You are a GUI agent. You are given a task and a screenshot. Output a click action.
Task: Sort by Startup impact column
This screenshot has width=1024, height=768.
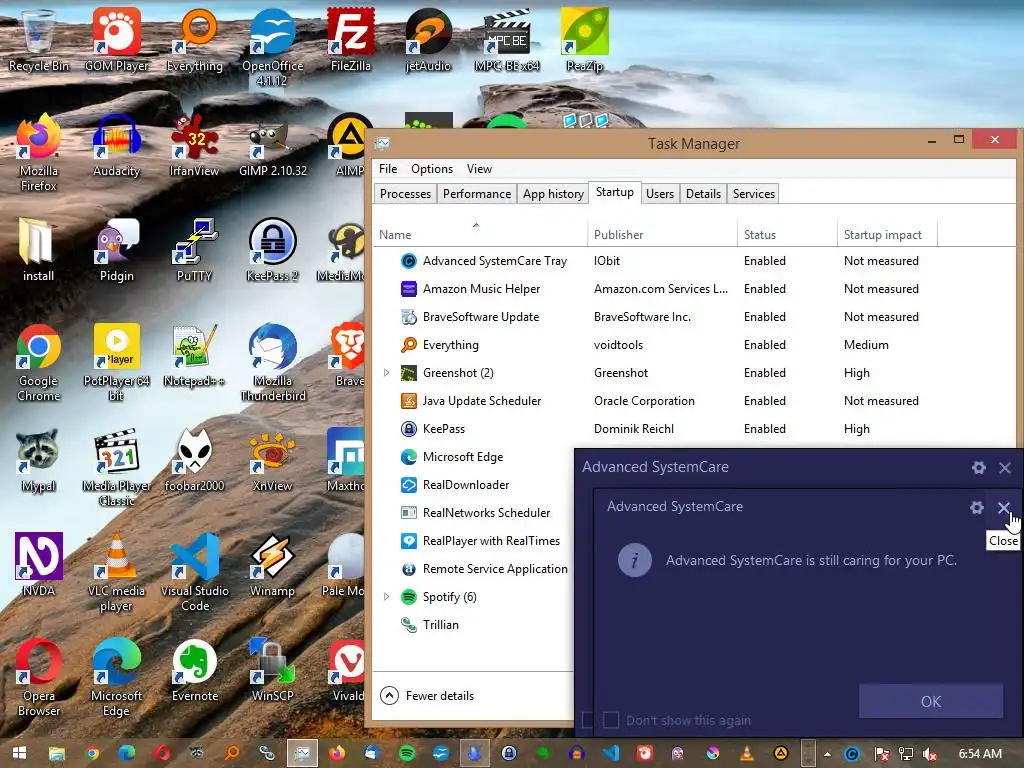click(887, 234)
